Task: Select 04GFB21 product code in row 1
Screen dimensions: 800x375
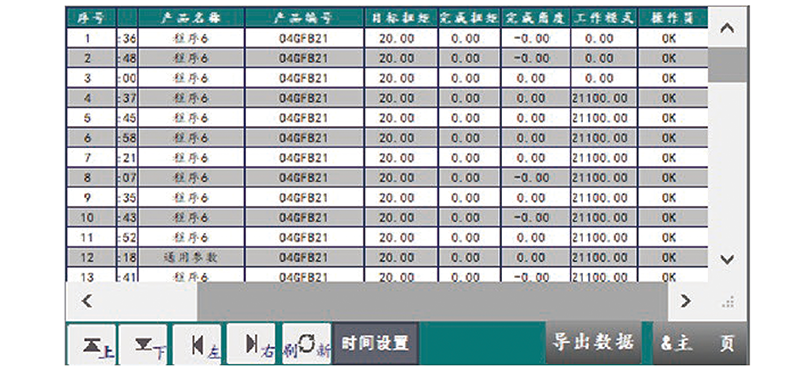Action: pyautogui.click(x=304, y=38)
